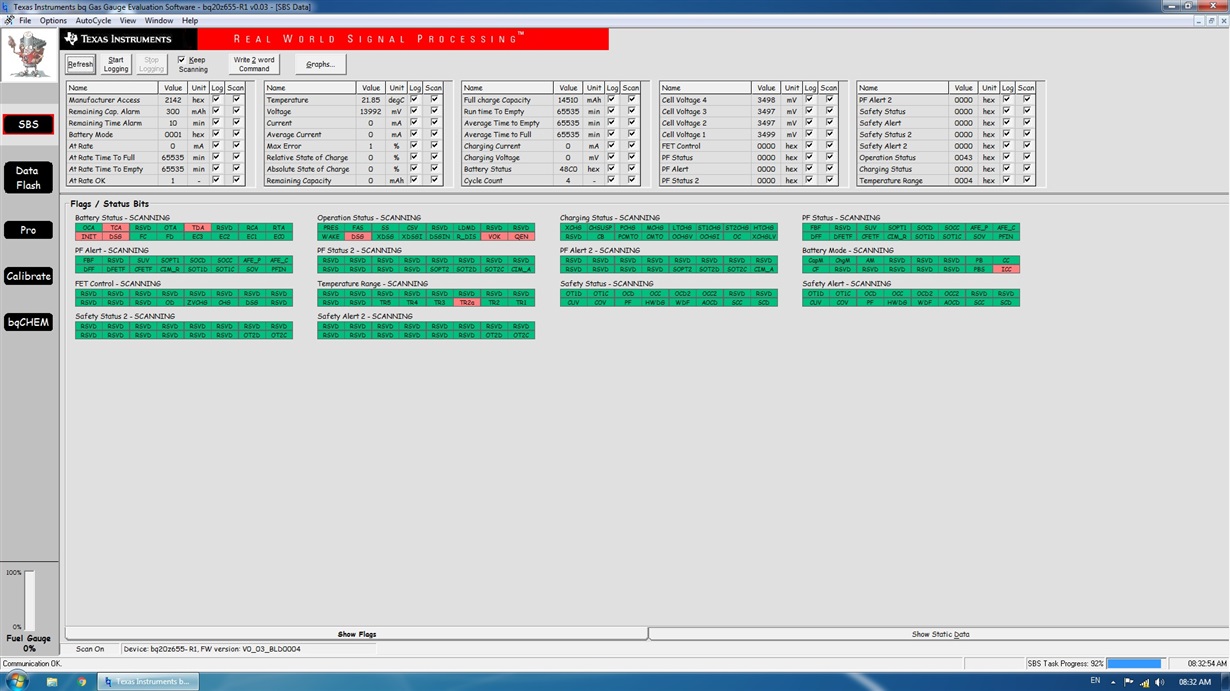Click the Fuel Gauge level bar
This screenshot has height=691, width=1230.
pos(29,600)
